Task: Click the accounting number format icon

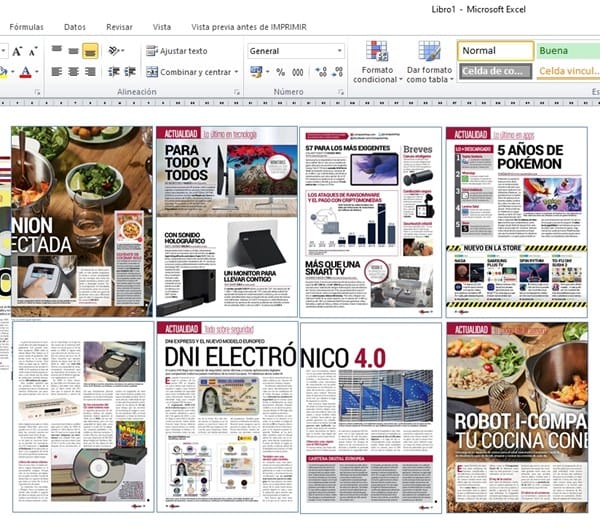Action: [256, 72]
